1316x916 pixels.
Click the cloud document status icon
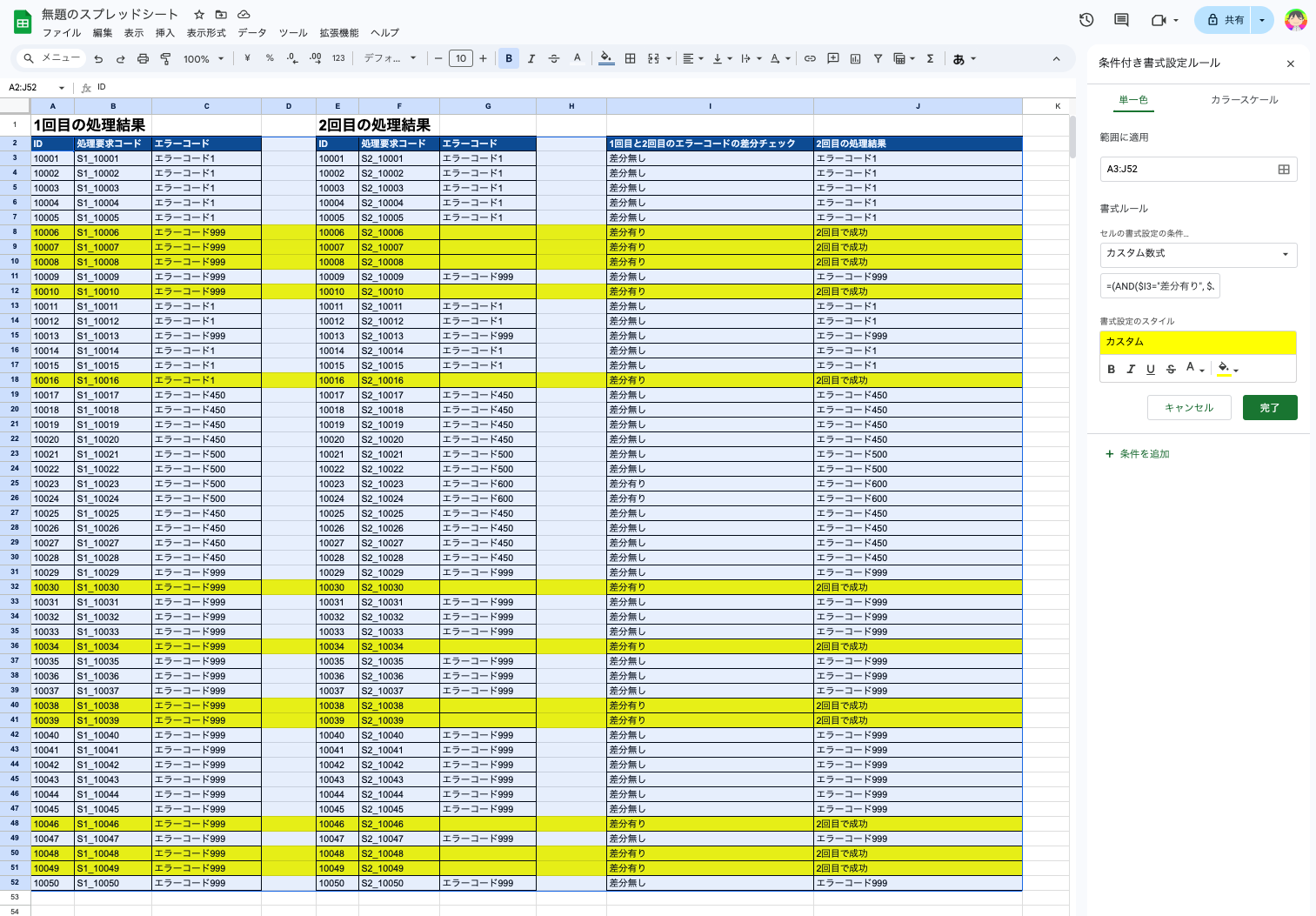pyautogui.click(x=244, y=14)
